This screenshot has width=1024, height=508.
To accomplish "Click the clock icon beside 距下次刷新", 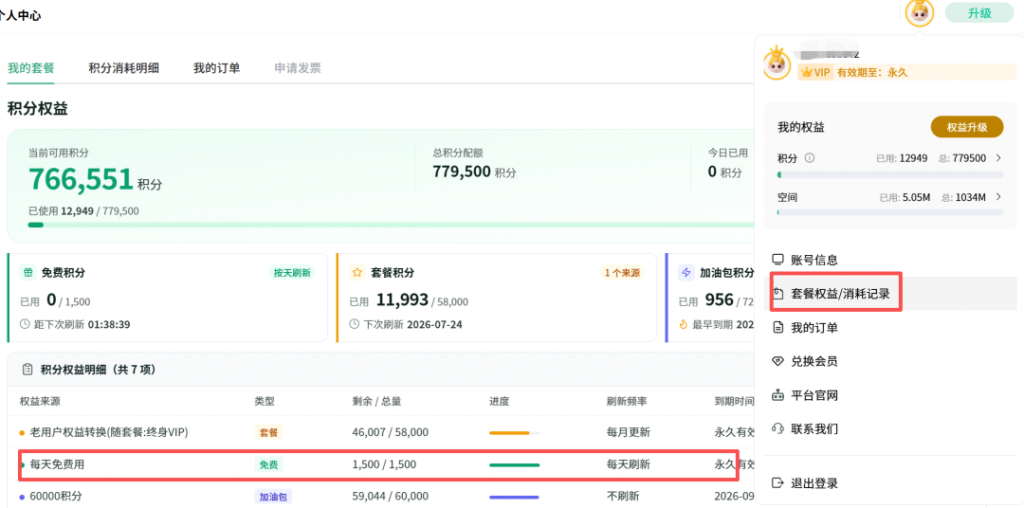I will pos(25,324).
